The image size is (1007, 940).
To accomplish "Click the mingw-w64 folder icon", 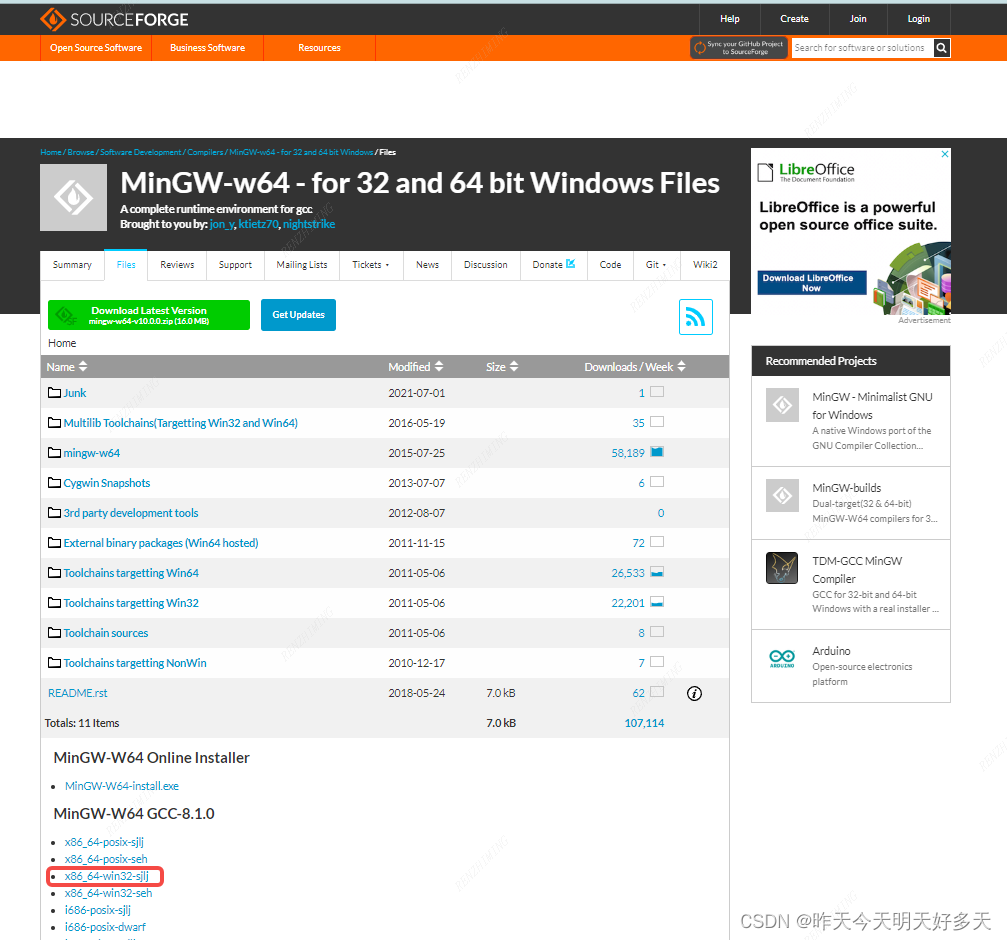I will 55,453.
